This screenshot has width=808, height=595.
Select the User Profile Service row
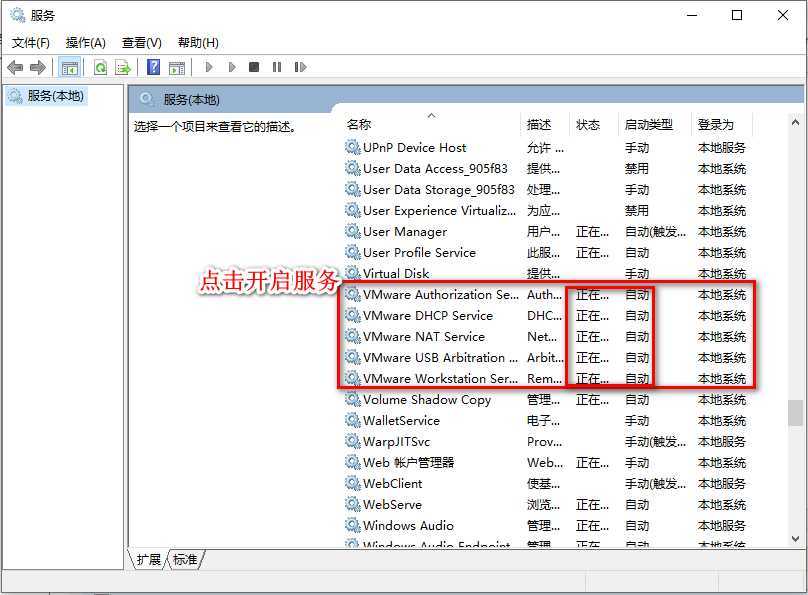tap(546, 252)
